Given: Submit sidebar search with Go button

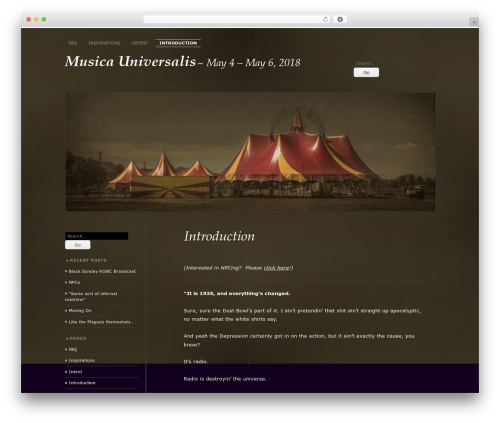Looking at the screenshot, I should point(78,245).
